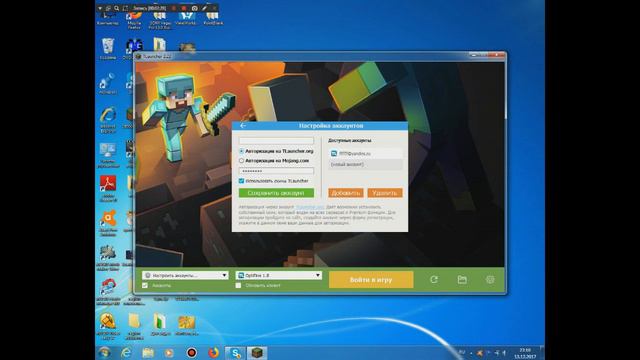Viewport: 640px width, 360px height.
Task: Click the refresh icon in the launcher bottom bar
Action: point(434,280)
